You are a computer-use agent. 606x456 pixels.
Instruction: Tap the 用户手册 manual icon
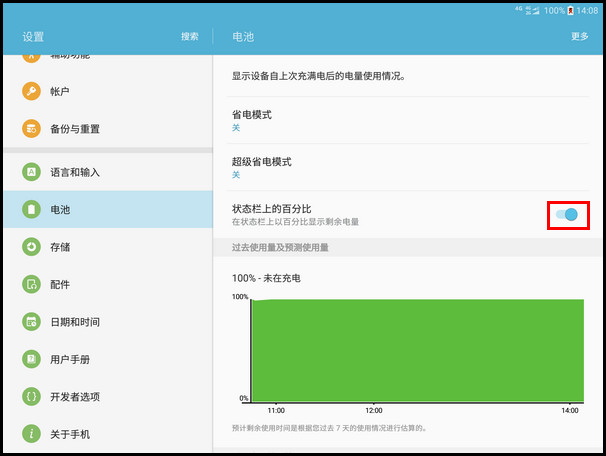[x=31, y=359]
